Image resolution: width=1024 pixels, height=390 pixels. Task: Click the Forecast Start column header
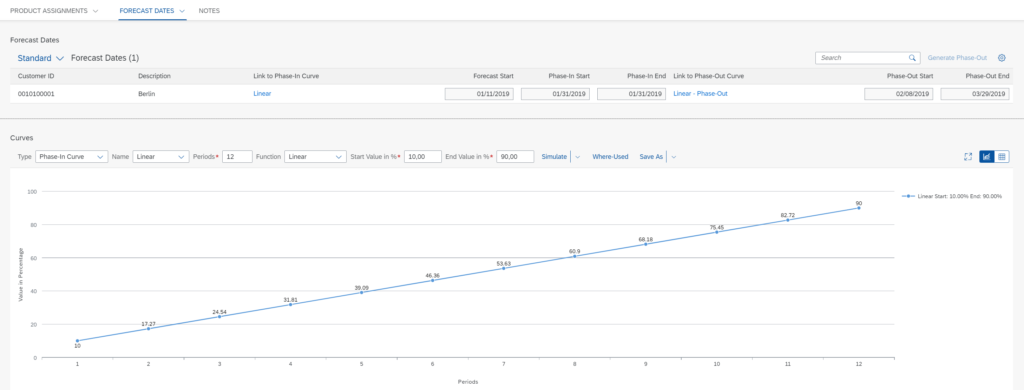tap(493, 76)
